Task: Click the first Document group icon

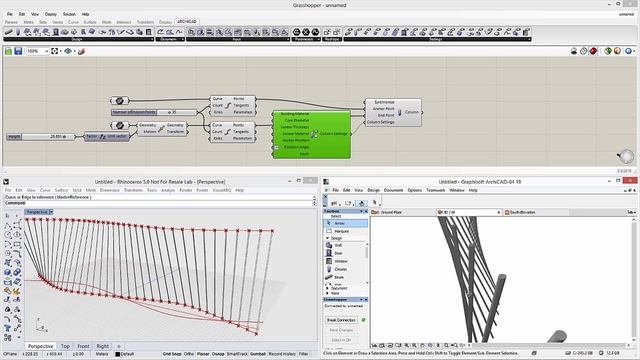Action: point(160,32)
